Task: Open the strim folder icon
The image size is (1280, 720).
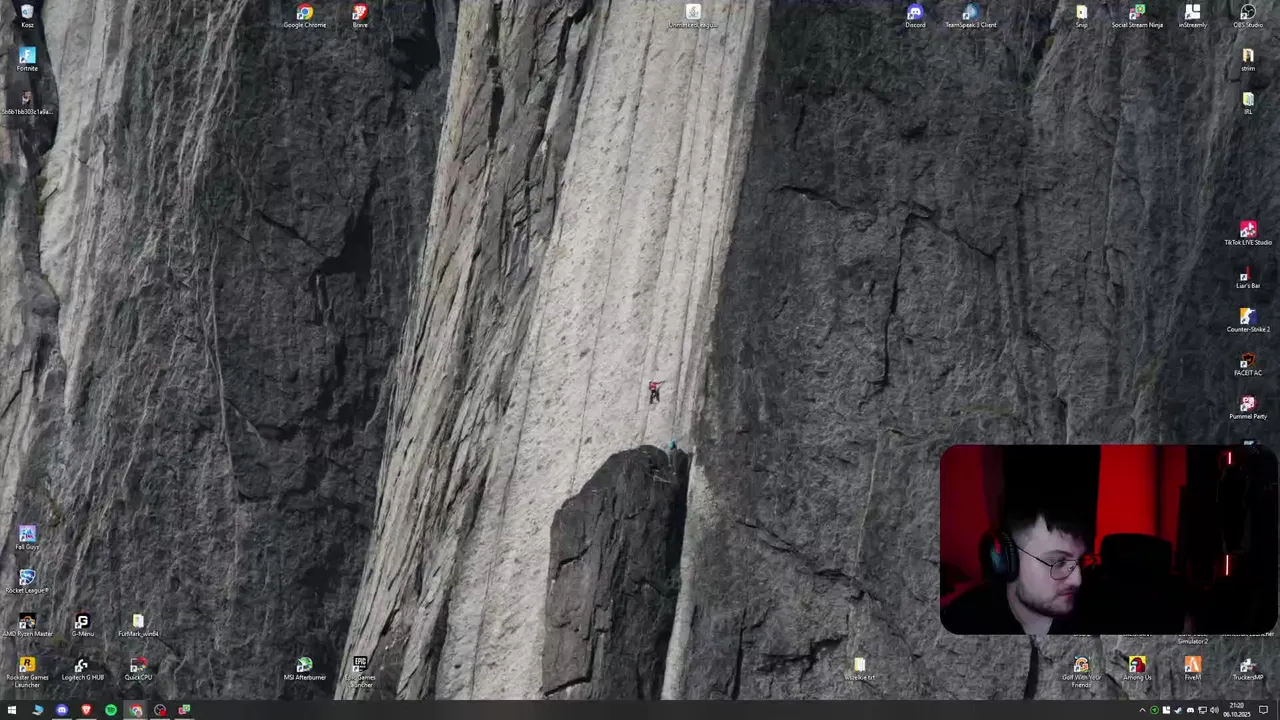Action: 1248,59
